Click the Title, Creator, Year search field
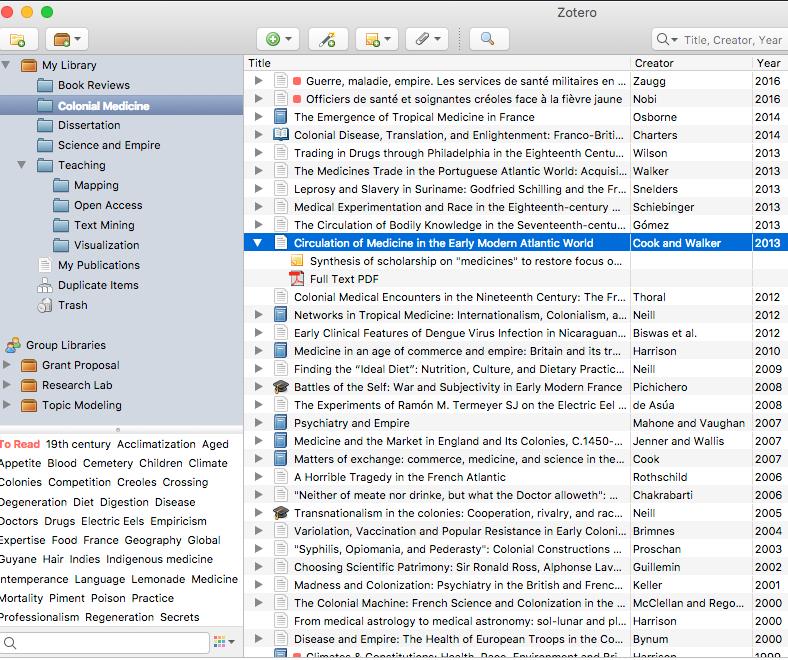 [x=733, y=40]
